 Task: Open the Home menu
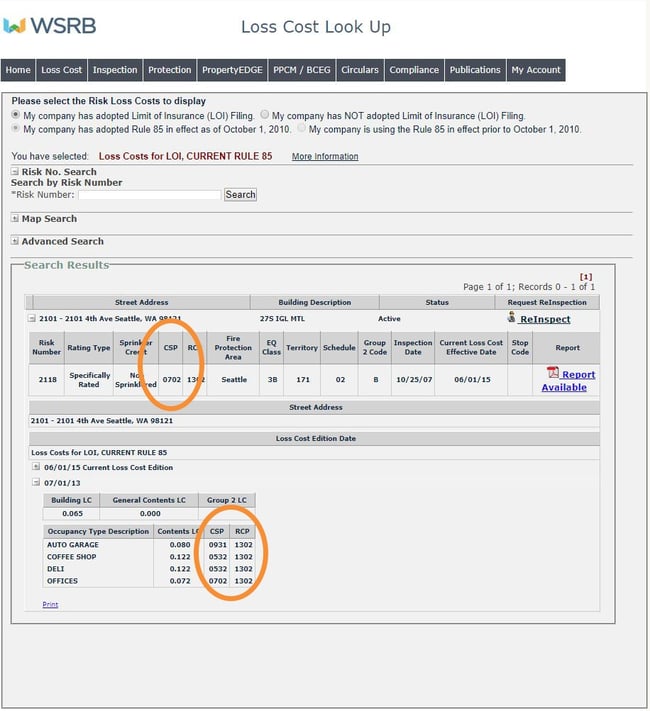18,70
